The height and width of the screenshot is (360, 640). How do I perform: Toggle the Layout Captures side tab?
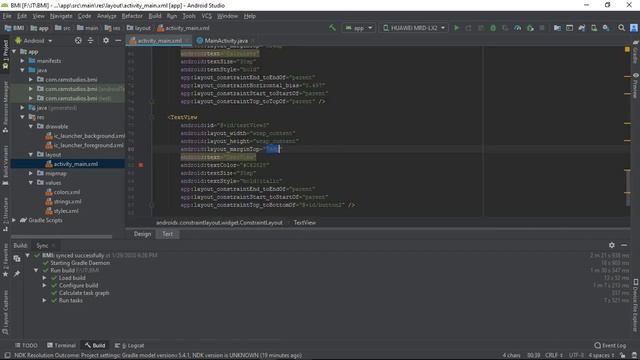5,312
